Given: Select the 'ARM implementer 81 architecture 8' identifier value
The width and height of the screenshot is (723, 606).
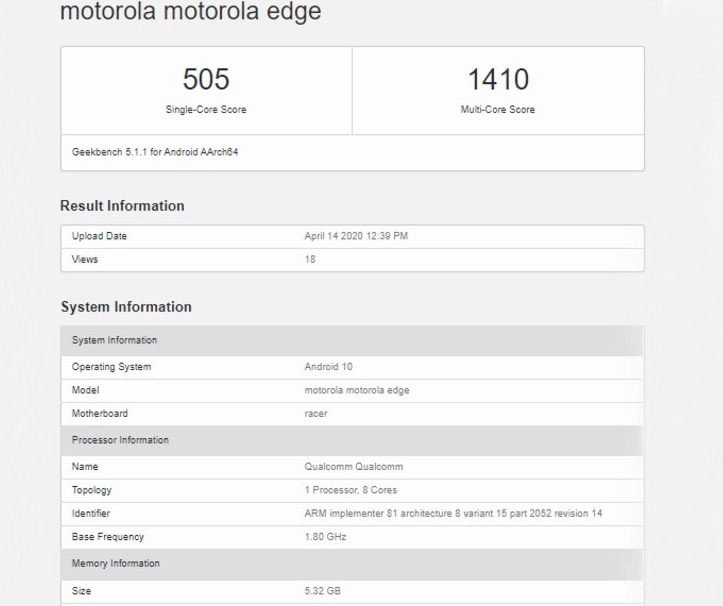Looking at the screenshot, I should 453,513.
